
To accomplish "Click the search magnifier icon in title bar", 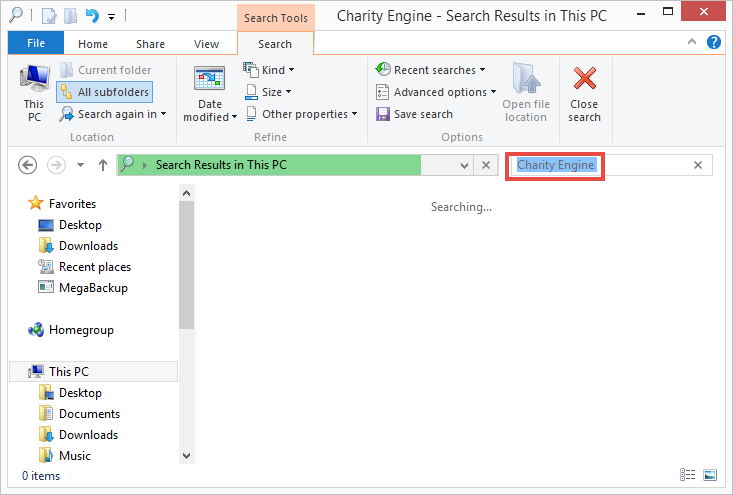I will 16,14.
